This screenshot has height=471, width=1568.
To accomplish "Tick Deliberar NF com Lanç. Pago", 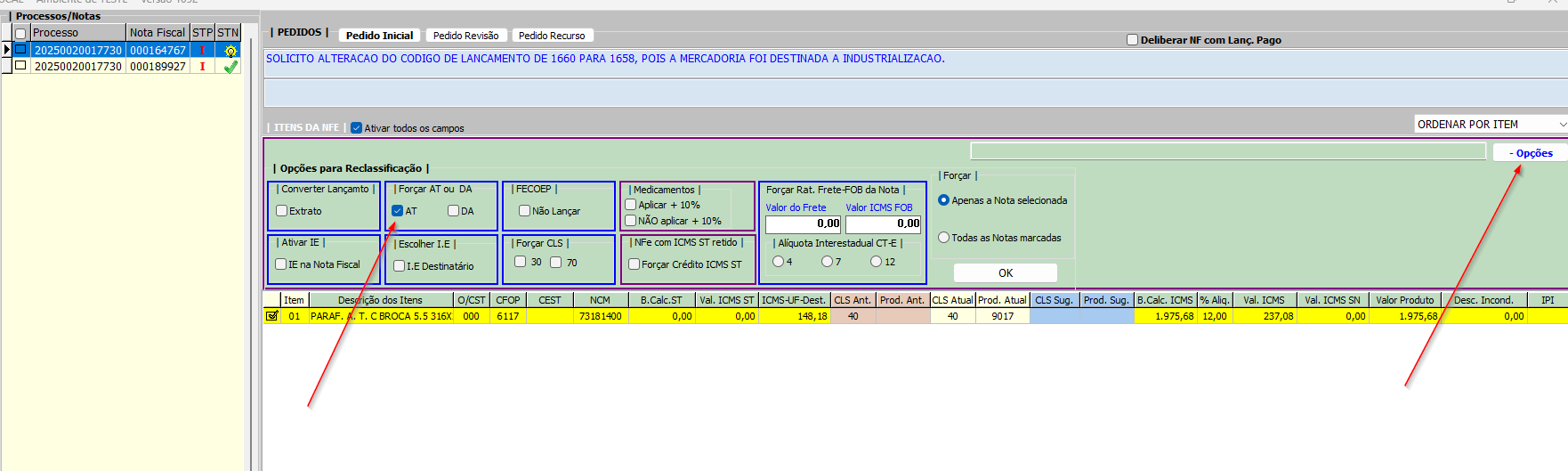I will click(x=1133, y=40).
